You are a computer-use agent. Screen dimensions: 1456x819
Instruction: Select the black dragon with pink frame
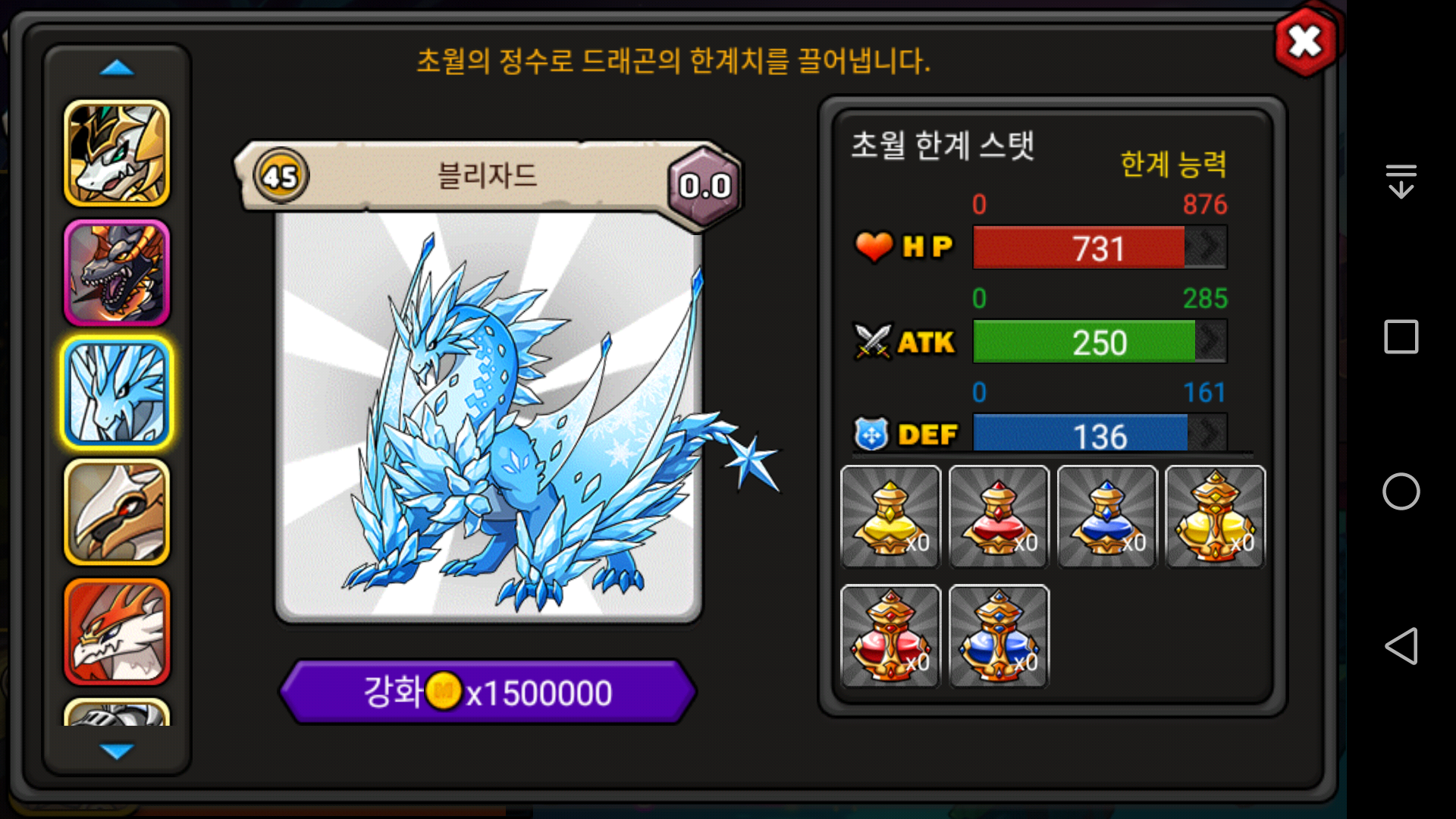point(117,273)
